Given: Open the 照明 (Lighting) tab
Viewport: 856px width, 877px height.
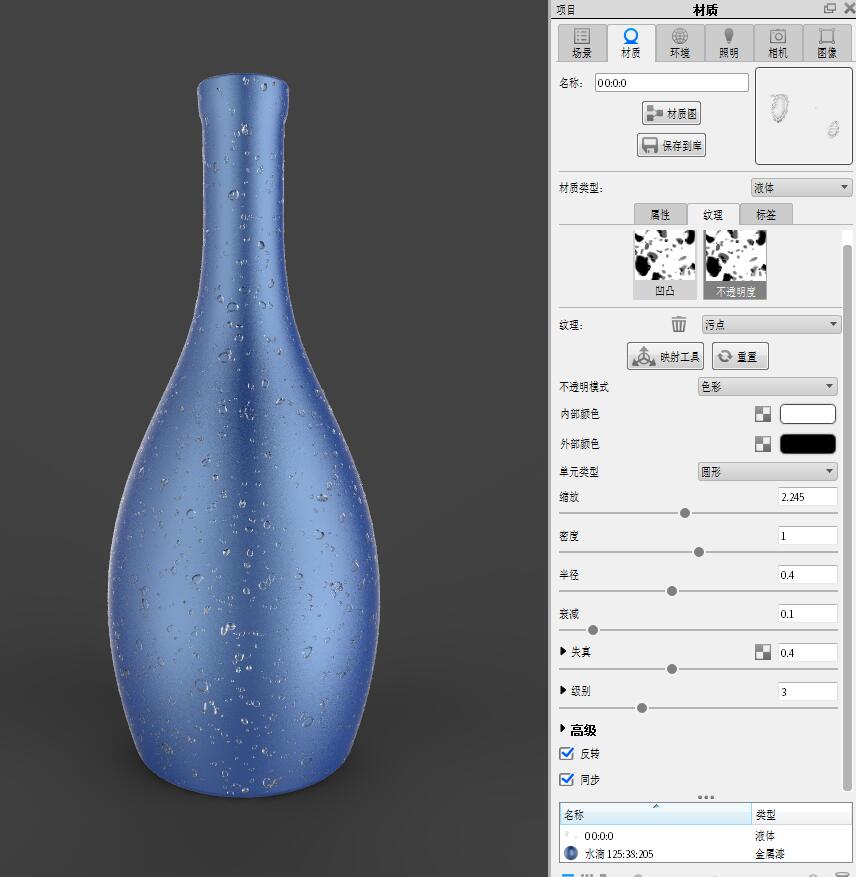Looking at the screenshot, I should (x=728, y=43).
